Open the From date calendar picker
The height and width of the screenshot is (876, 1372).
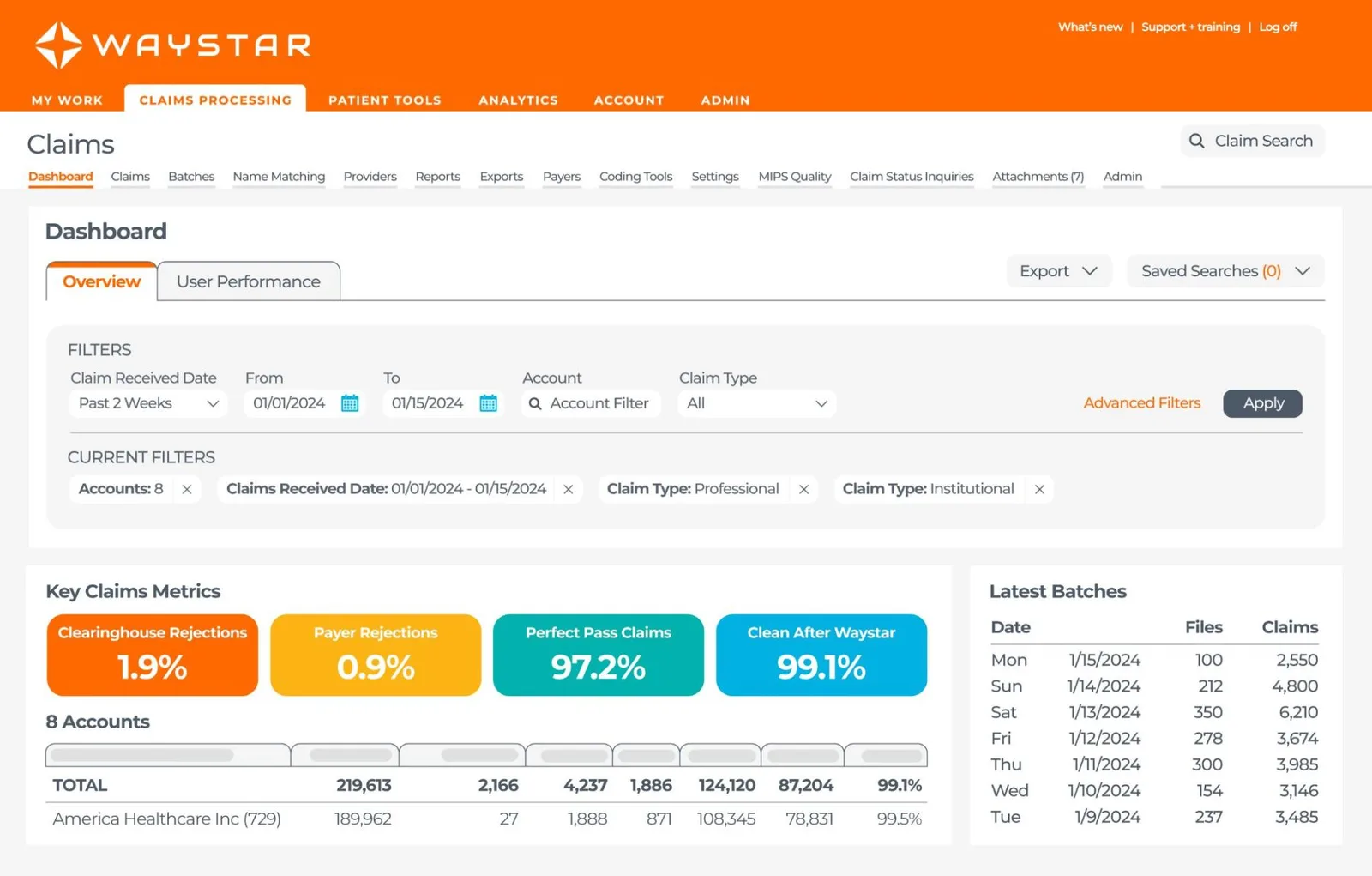pyautogui.click(x=350, y=403)
